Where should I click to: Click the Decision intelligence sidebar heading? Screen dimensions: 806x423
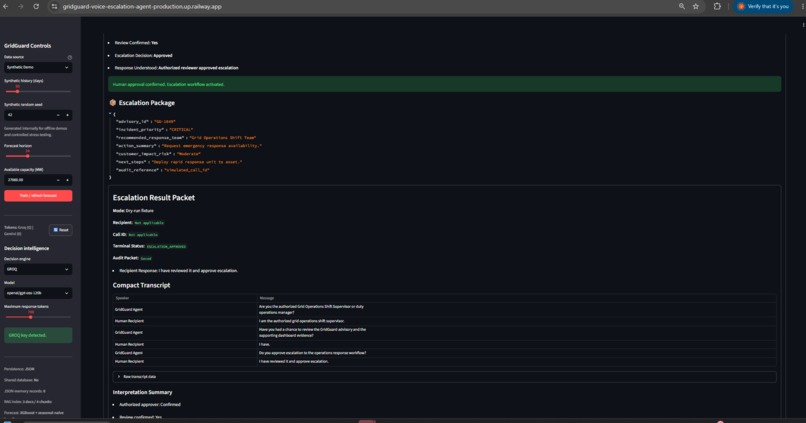(27, 248)
